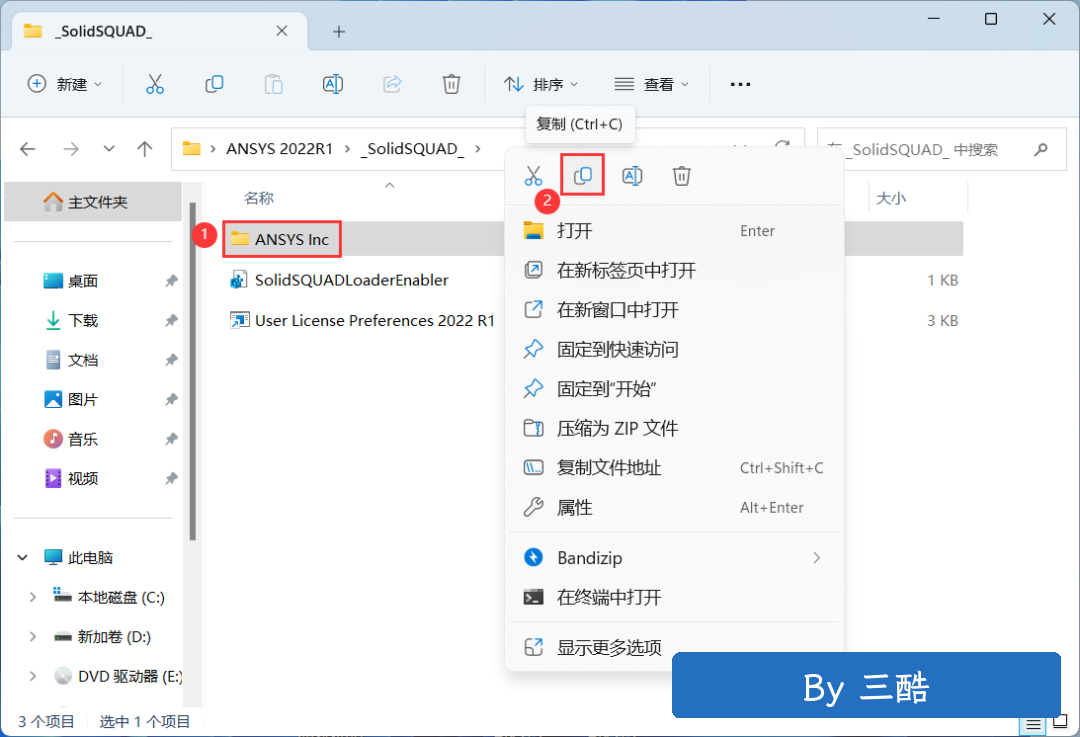Viewport: 1080px width, 737px height.
Task: Click the Copy icon in the top toolbar
Action: tap(214, 84)
